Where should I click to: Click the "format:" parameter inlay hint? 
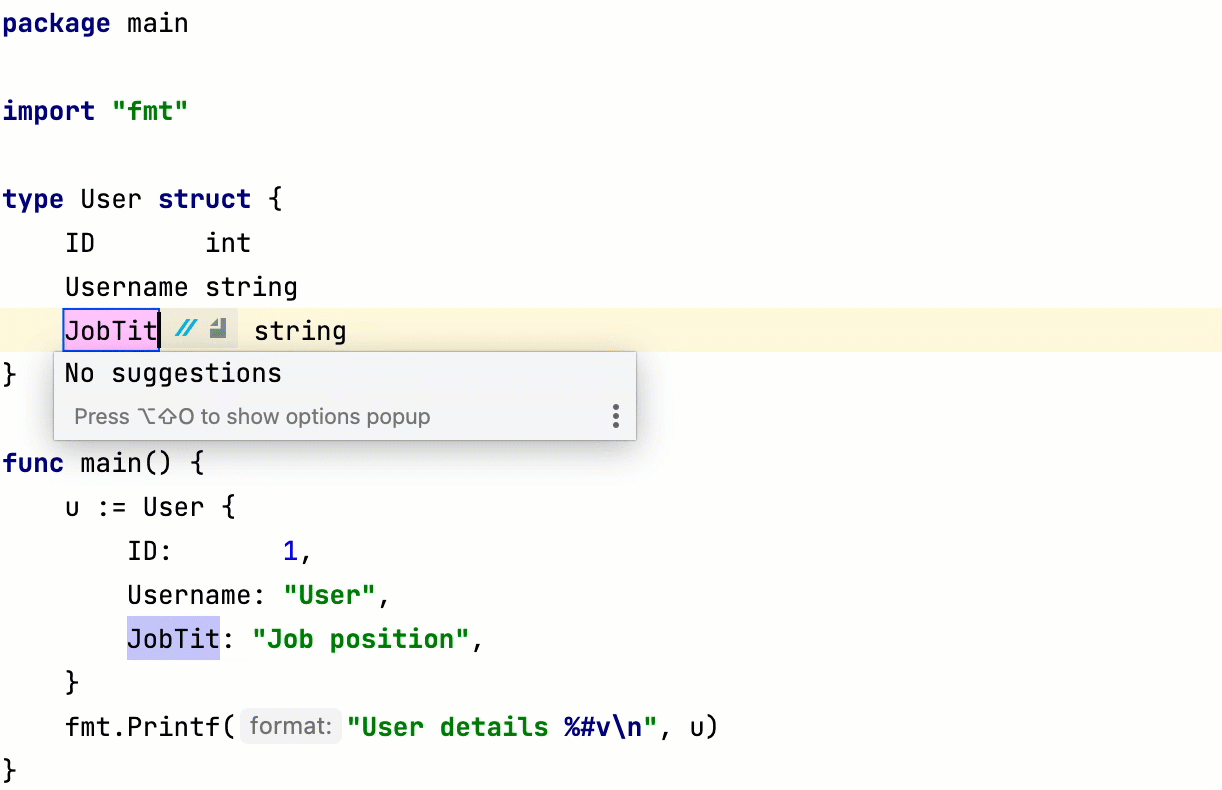pos(289,727)
